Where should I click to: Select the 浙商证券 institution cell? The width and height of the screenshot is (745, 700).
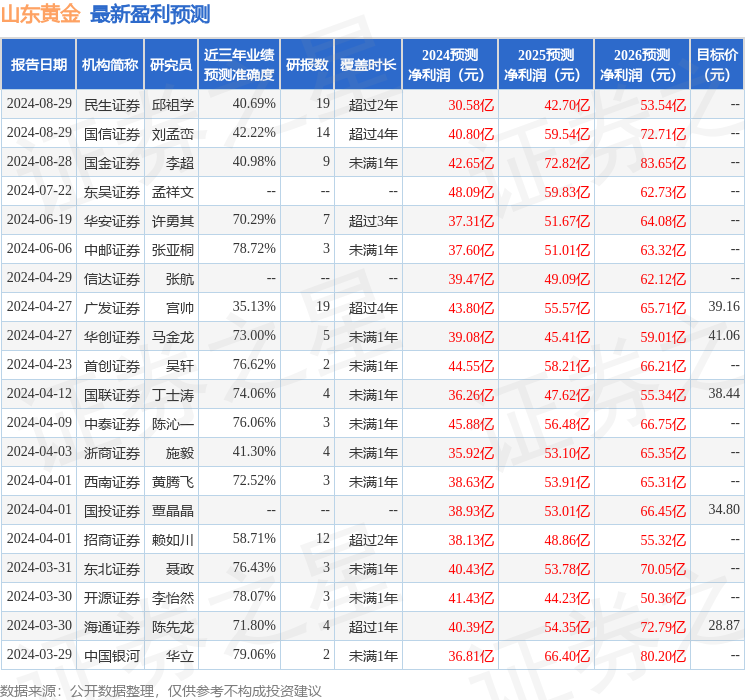click(x=112, y=453)
